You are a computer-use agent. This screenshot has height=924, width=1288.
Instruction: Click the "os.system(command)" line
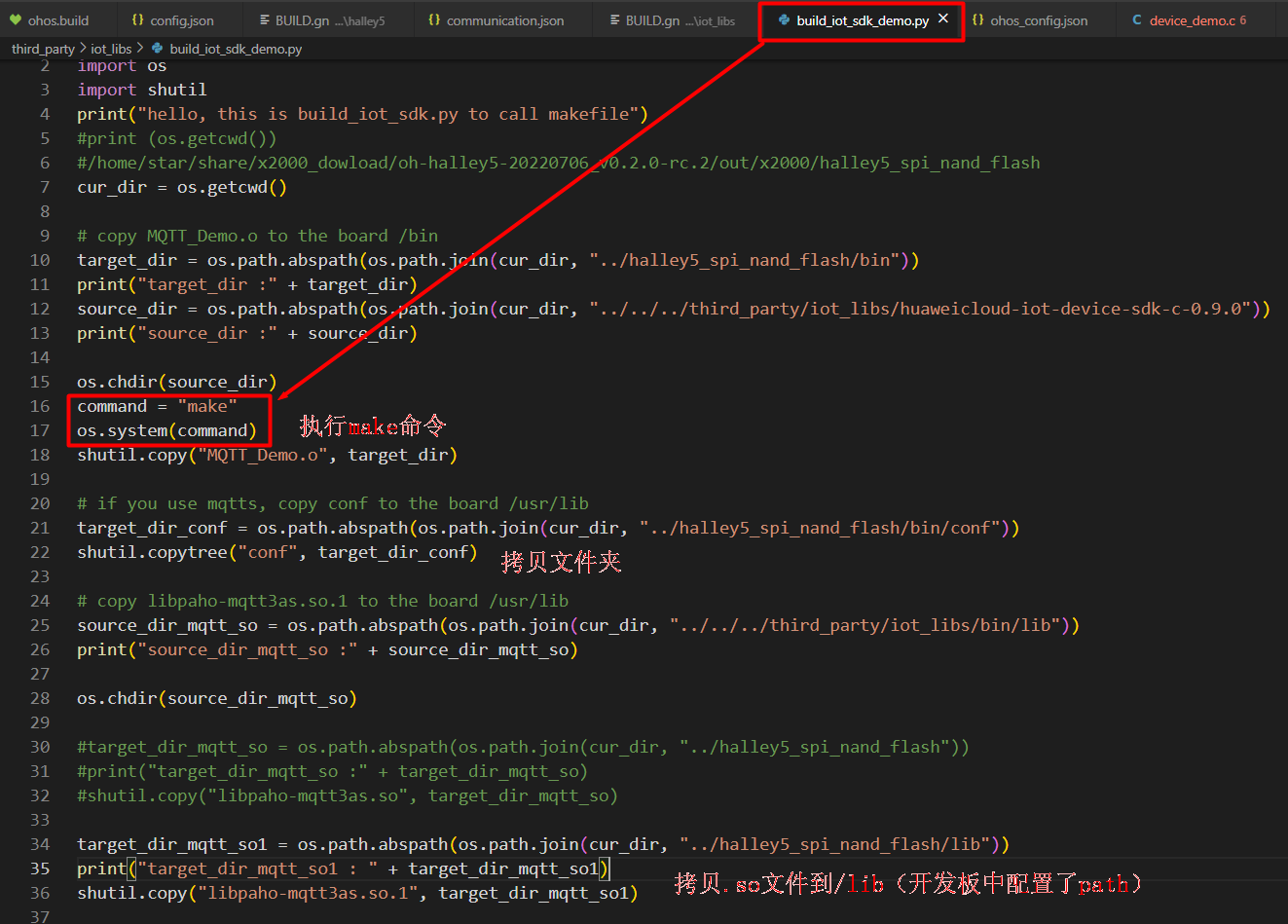pos(167,430)
